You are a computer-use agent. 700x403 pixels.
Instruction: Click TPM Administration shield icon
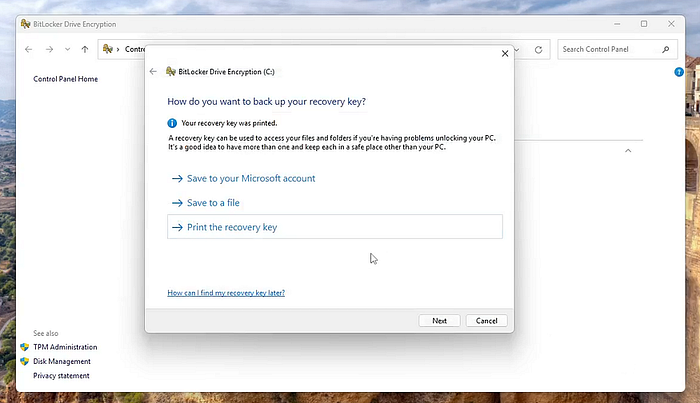pos(25,347)
